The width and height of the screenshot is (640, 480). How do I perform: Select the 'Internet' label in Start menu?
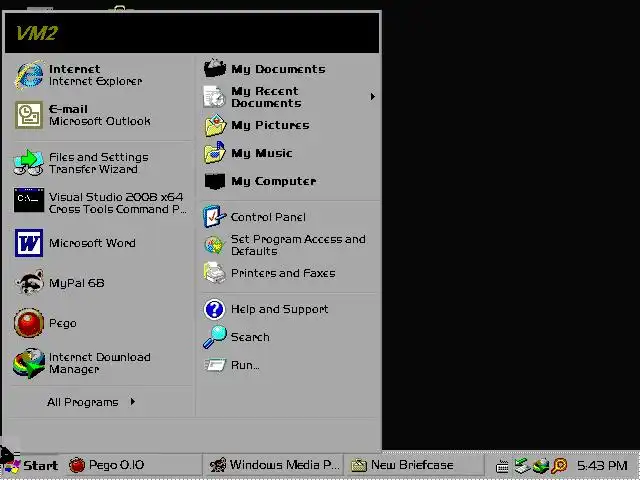click(74, 69)
